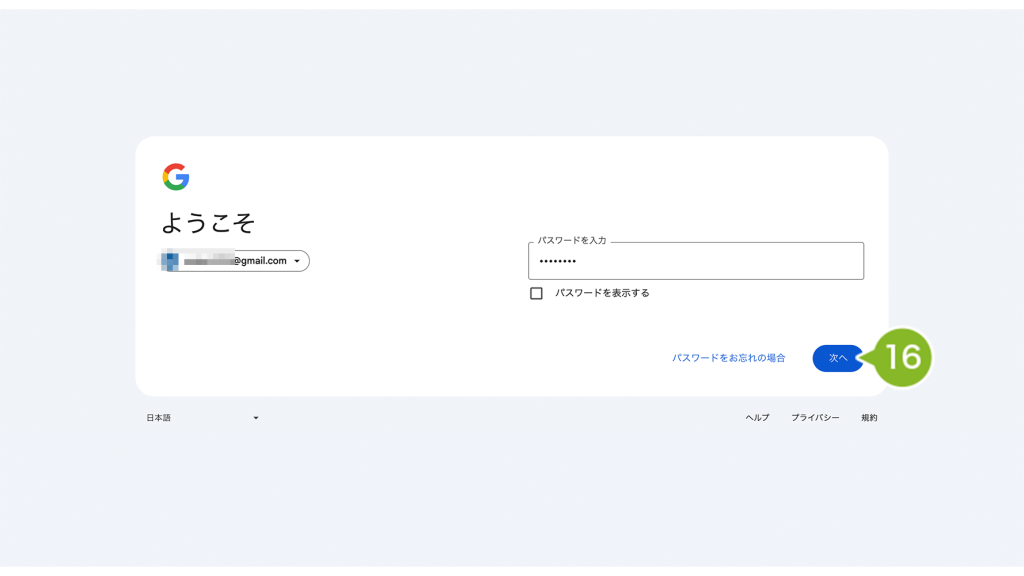Screen dimensions: 1024x576
Task: Enable the パスワードを表示する checkbox
Action: [x=536, y=293]
